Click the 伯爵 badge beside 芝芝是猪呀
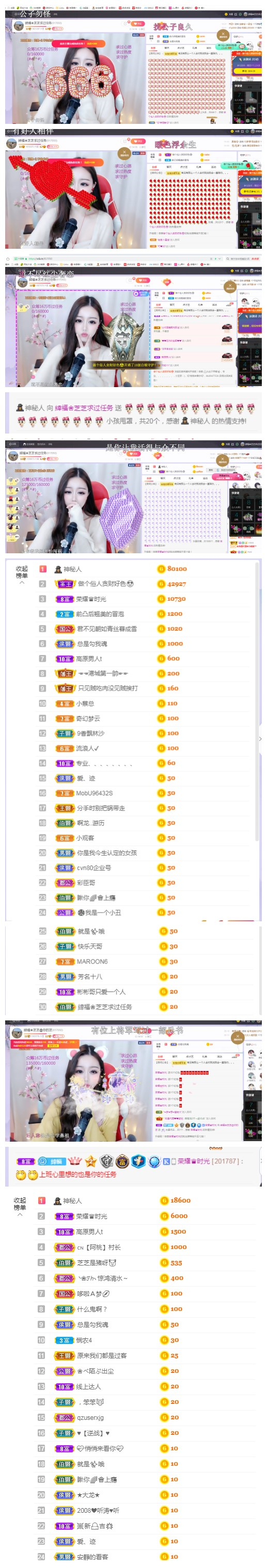 [x=65, y=1262]
